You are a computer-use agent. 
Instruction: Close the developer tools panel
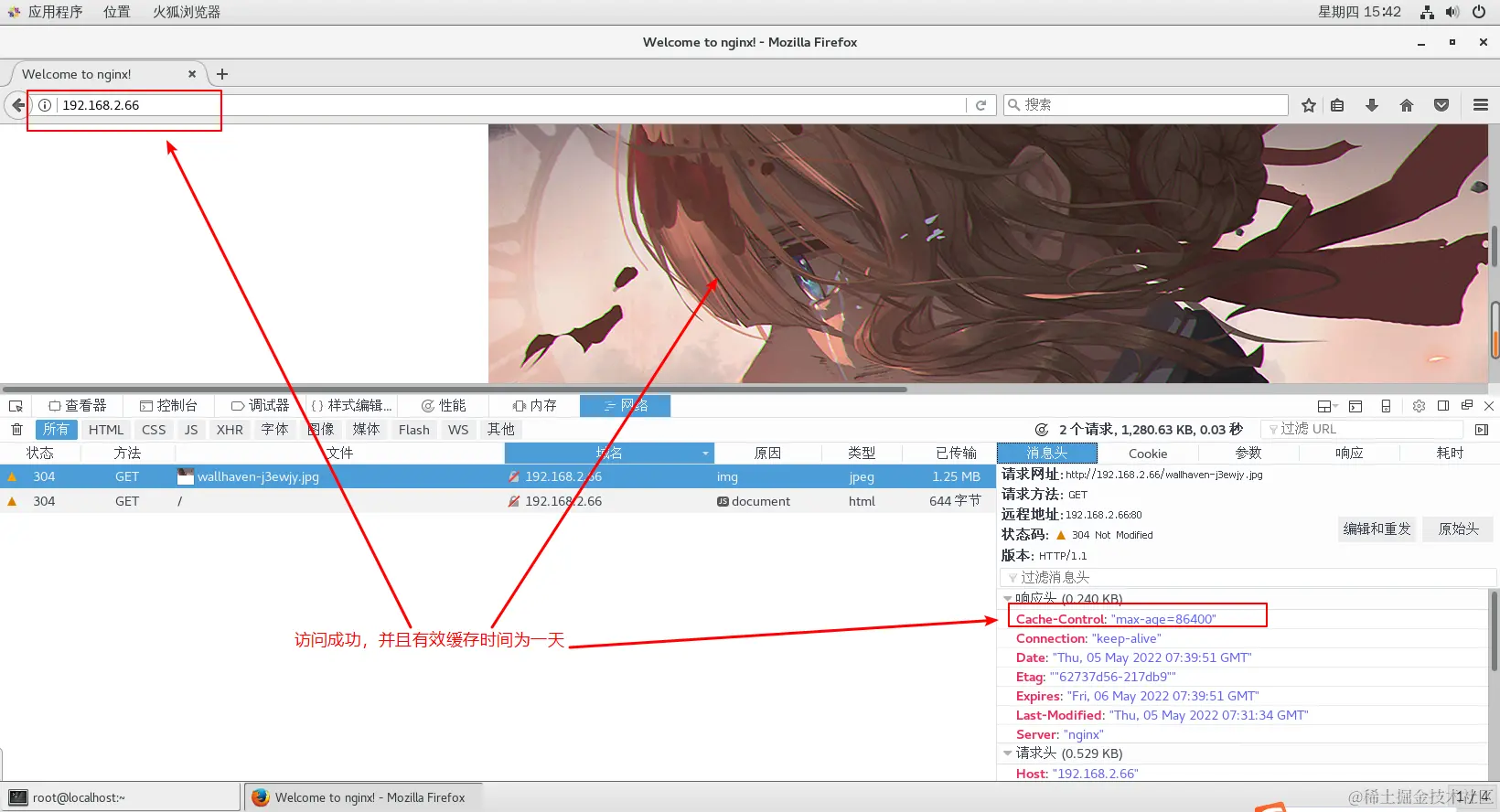(x=1489, y=405)
